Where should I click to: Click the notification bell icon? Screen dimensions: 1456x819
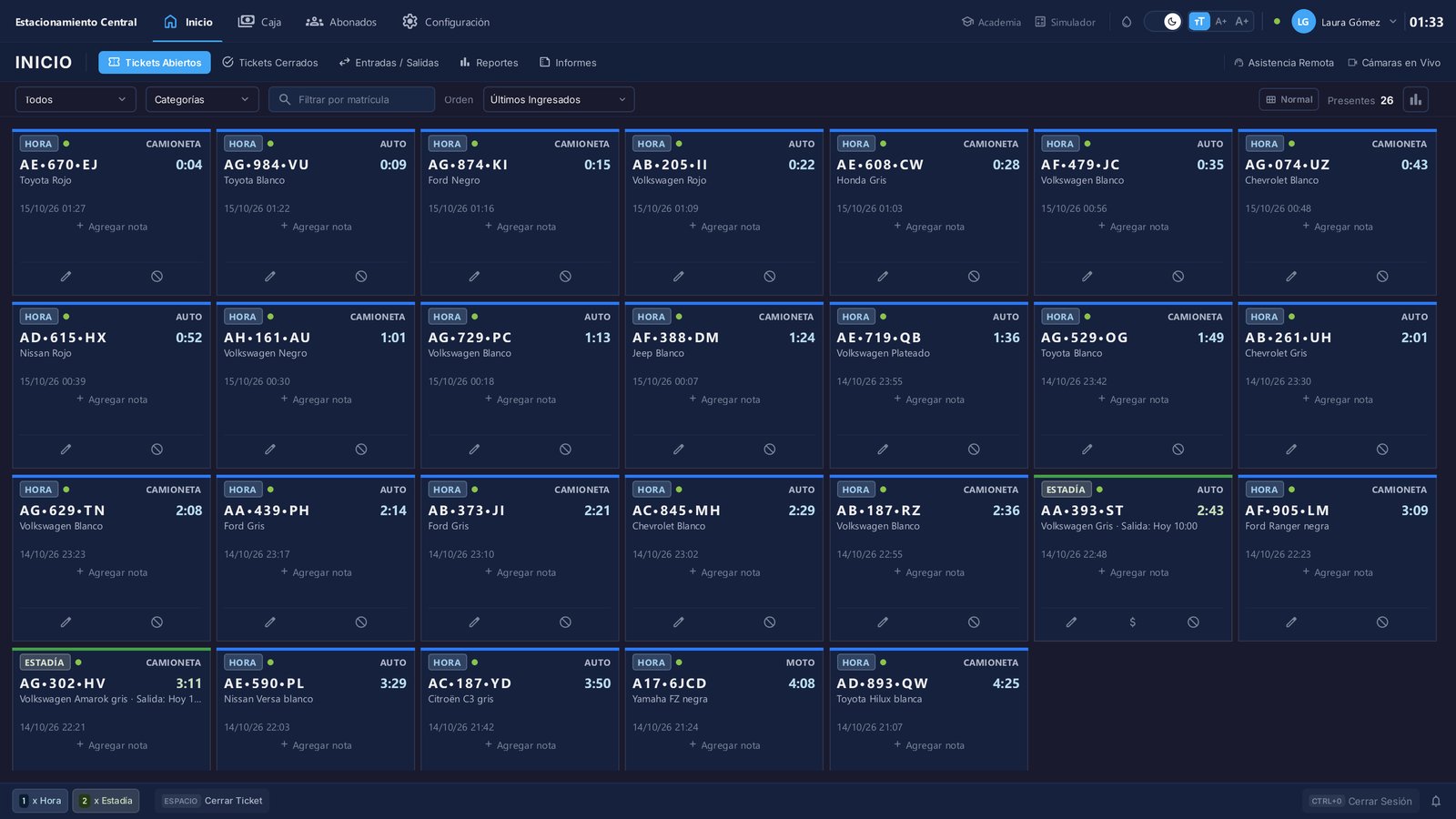[x=1436, y=801]
